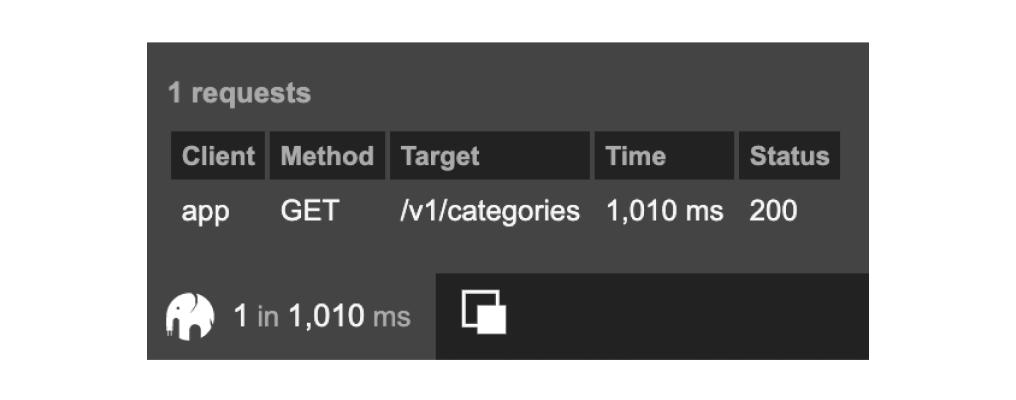1016x400 pixels.
Task: Select the 'app' client cell
Action: (x=206, y=212)
